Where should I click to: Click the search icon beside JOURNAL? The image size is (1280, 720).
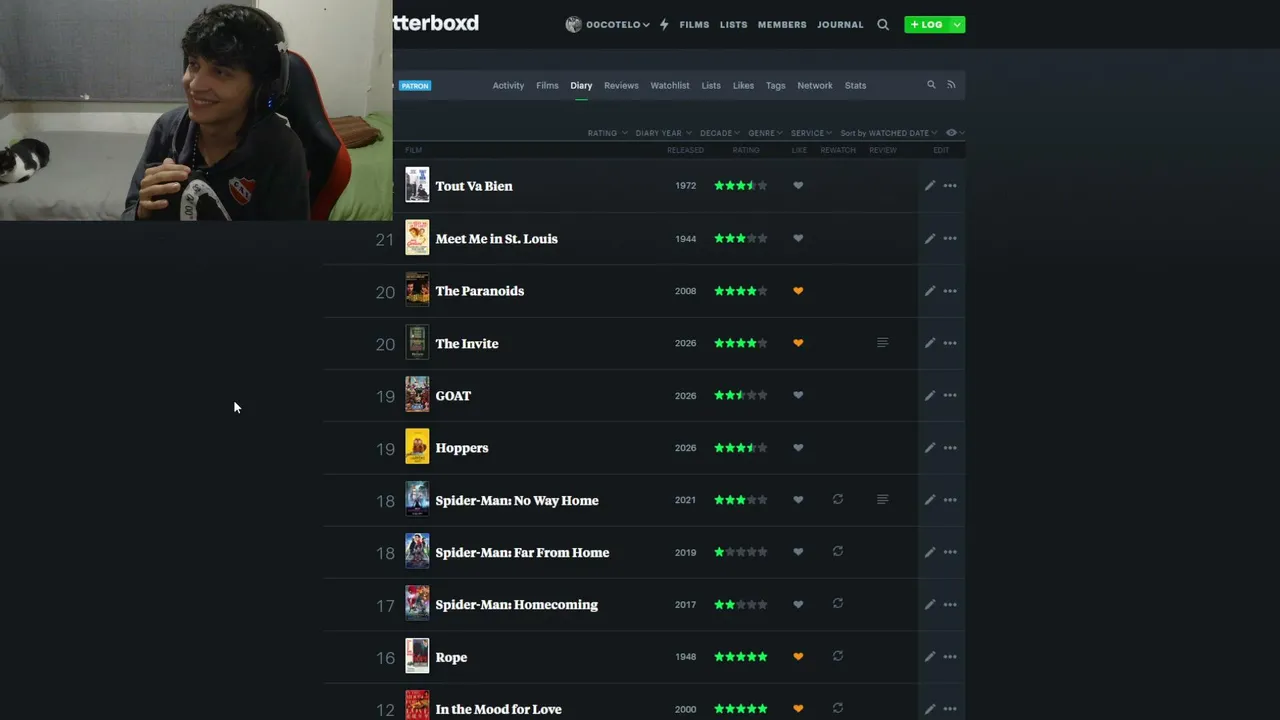point(883,24)
